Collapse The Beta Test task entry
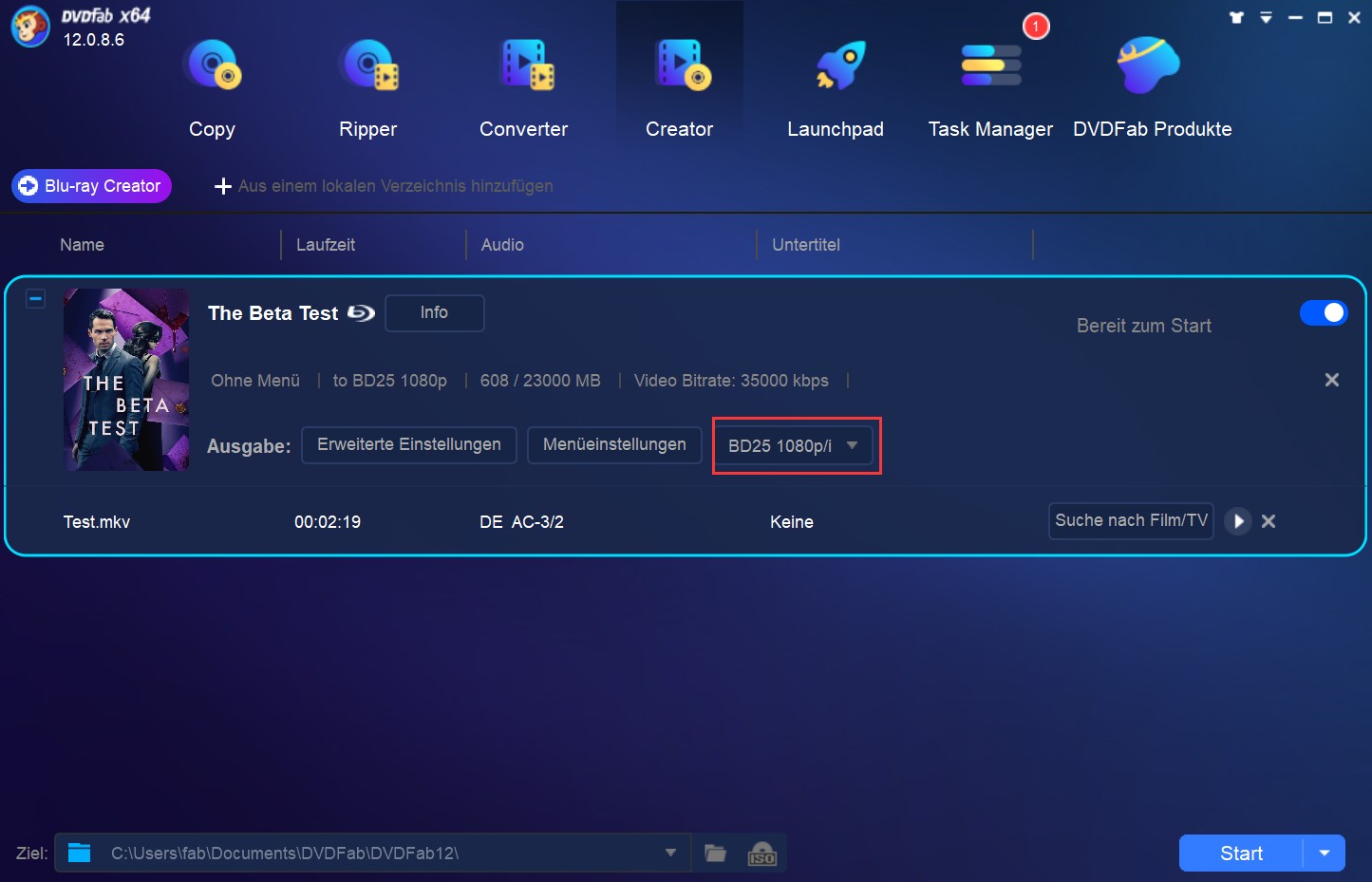Screen dimensions: 1372x882 point(35,299)
